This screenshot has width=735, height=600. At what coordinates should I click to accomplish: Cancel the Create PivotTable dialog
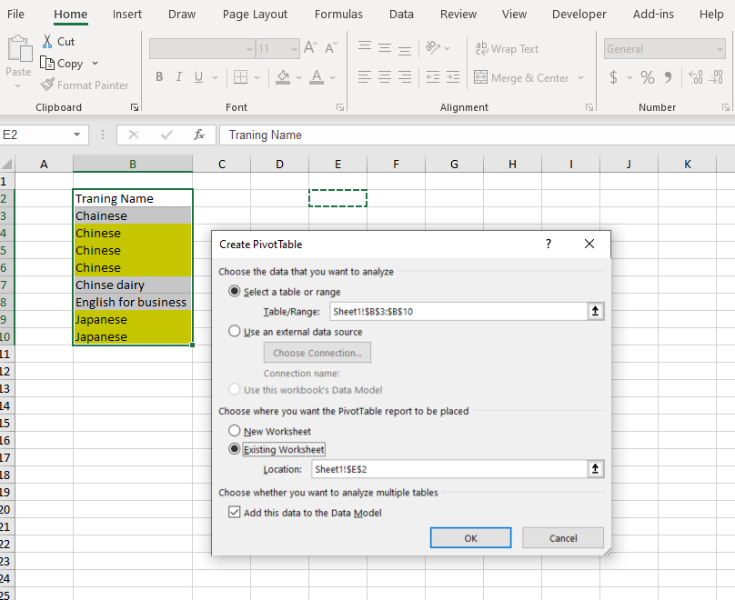point(563,538)
